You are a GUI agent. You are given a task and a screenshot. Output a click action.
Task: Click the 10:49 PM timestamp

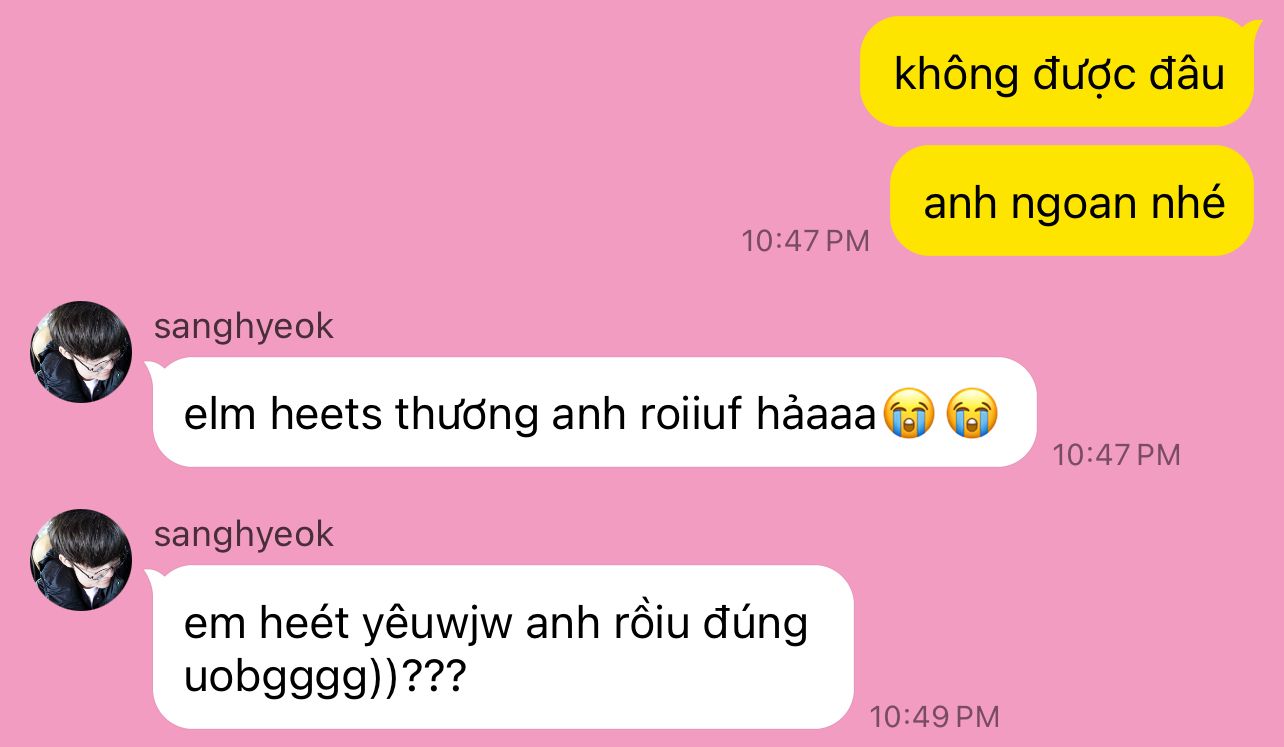[934, 717]
